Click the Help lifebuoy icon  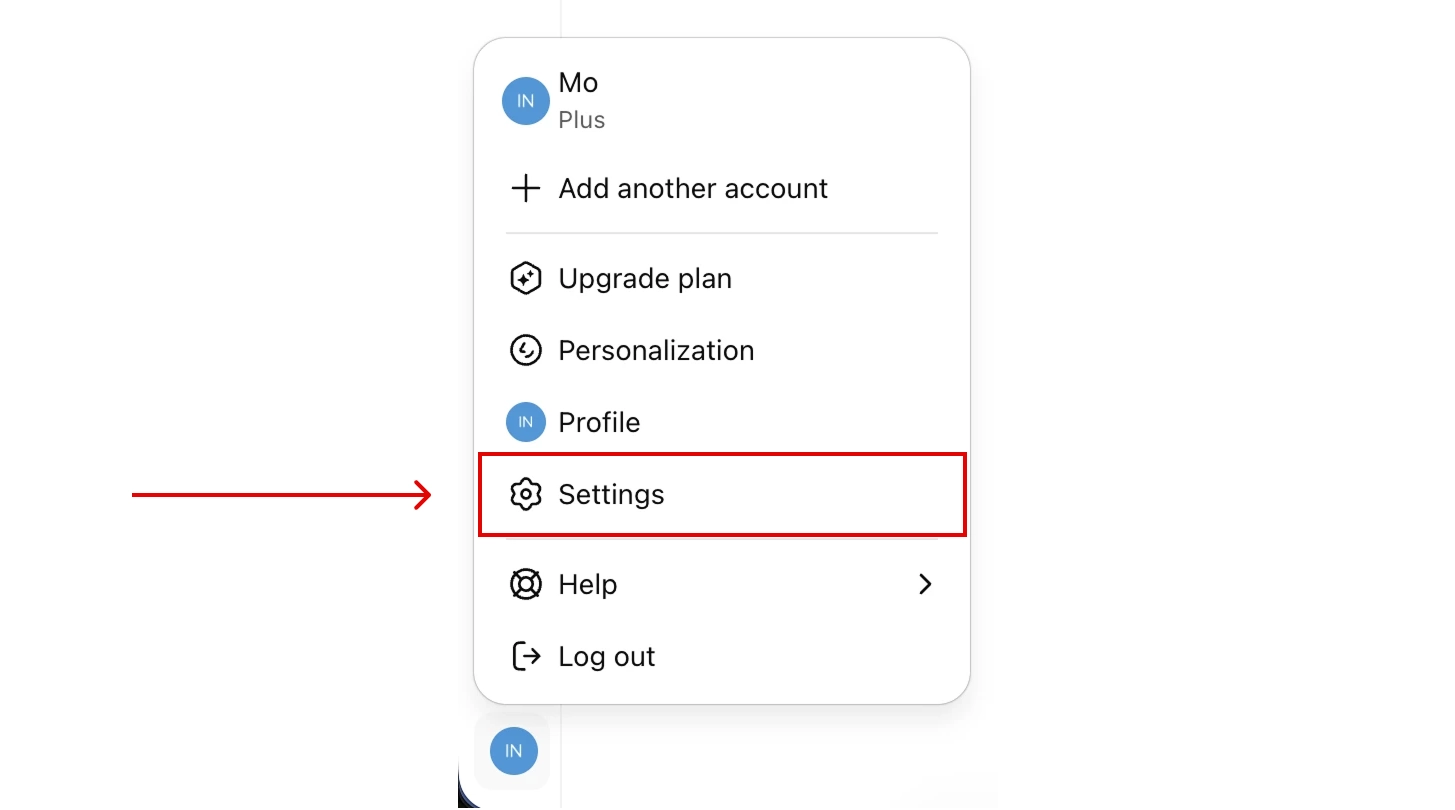525,584
